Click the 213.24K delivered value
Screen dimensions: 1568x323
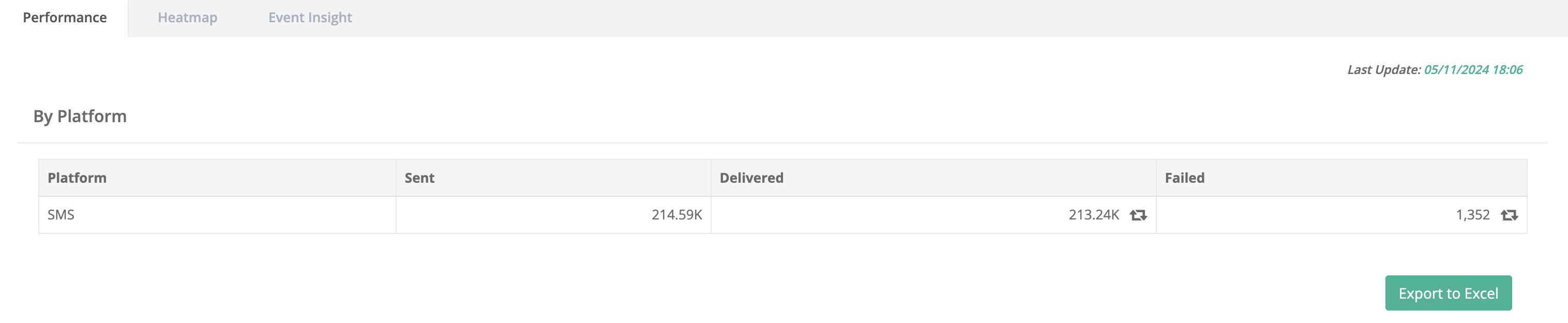tap(1093, 215)
